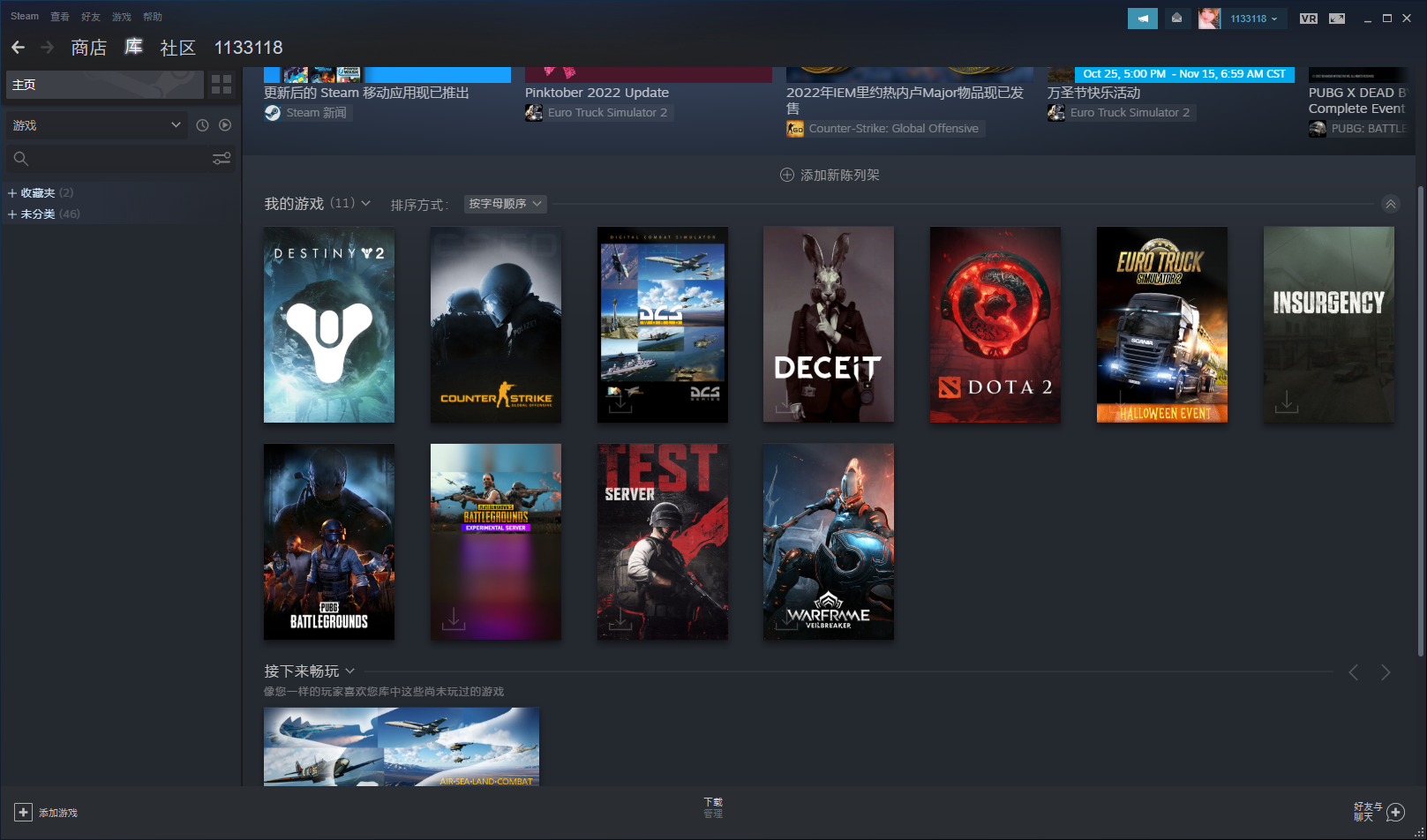This screenshot has height=840, width=1427.
Task: Show recent activity clock filter
Action: tap(202, 125)
